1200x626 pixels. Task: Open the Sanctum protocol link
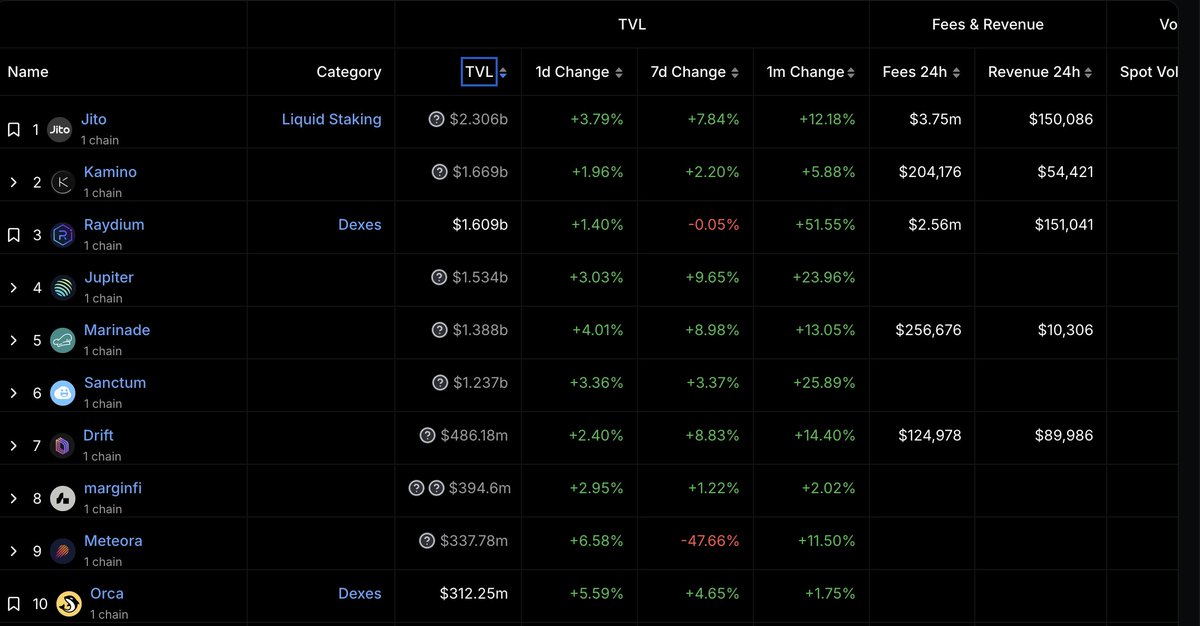pos(115,383)
